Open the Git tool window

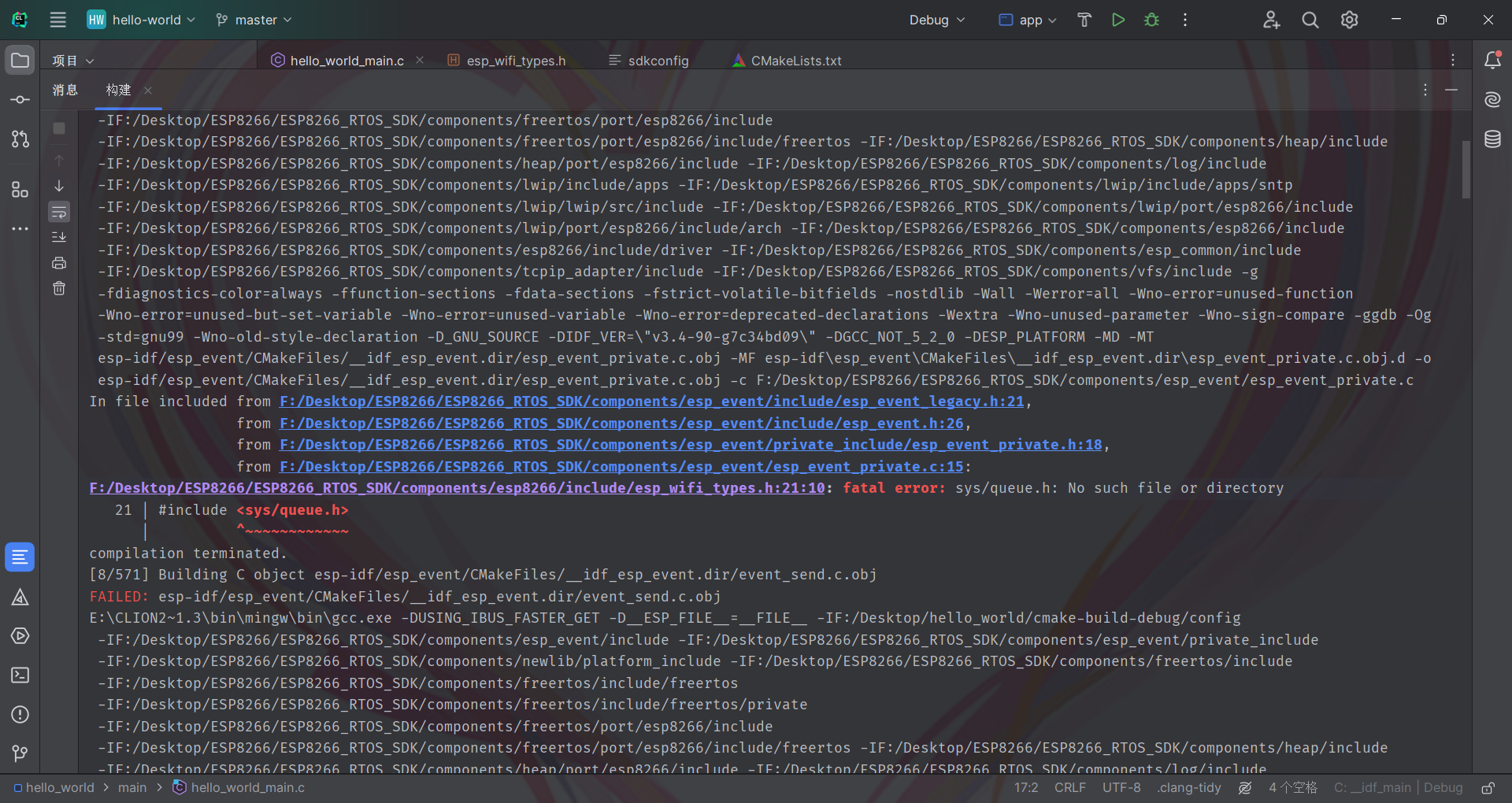click(x=20, y=753)
